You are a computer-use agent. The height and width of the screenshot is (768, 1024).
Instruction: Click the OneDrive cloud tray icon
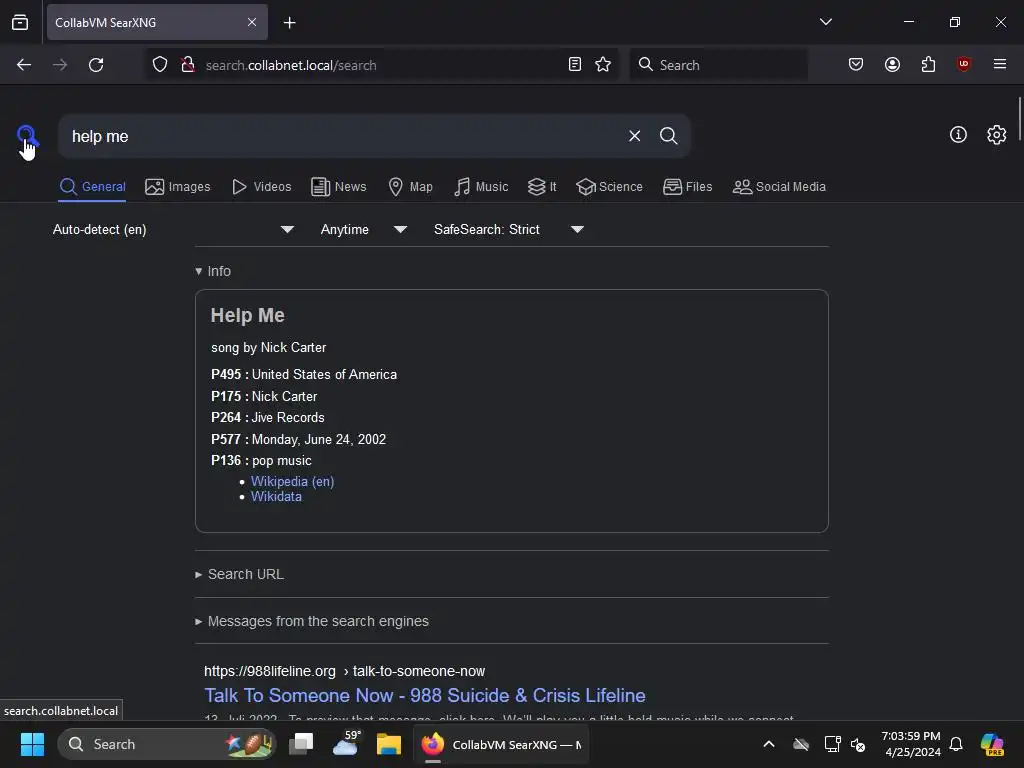(x=801, y=744)
